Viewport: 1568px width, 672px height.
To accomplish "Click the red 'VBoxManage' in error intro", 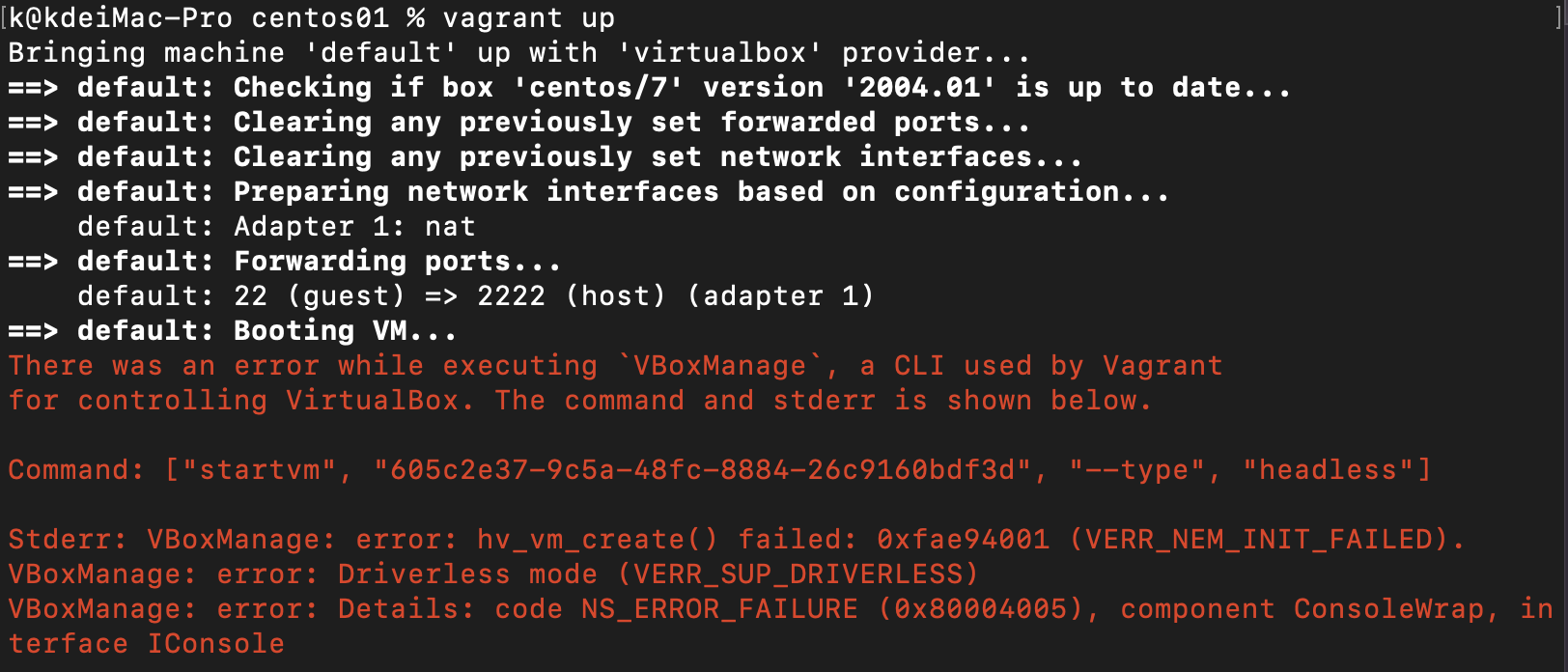I will point(719,366).
